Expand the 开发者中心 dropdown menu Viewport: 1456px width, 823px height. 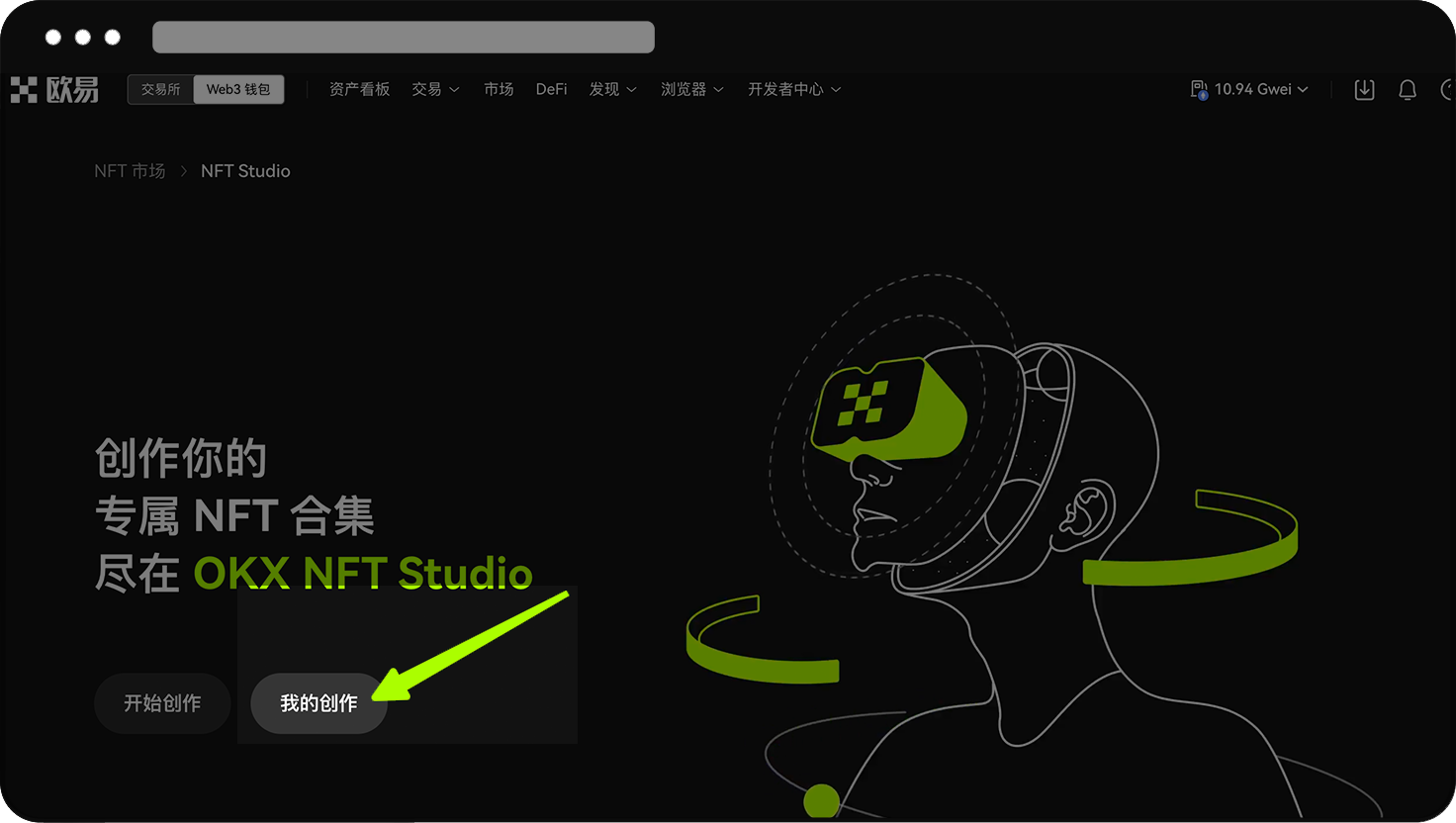point(794,89)
